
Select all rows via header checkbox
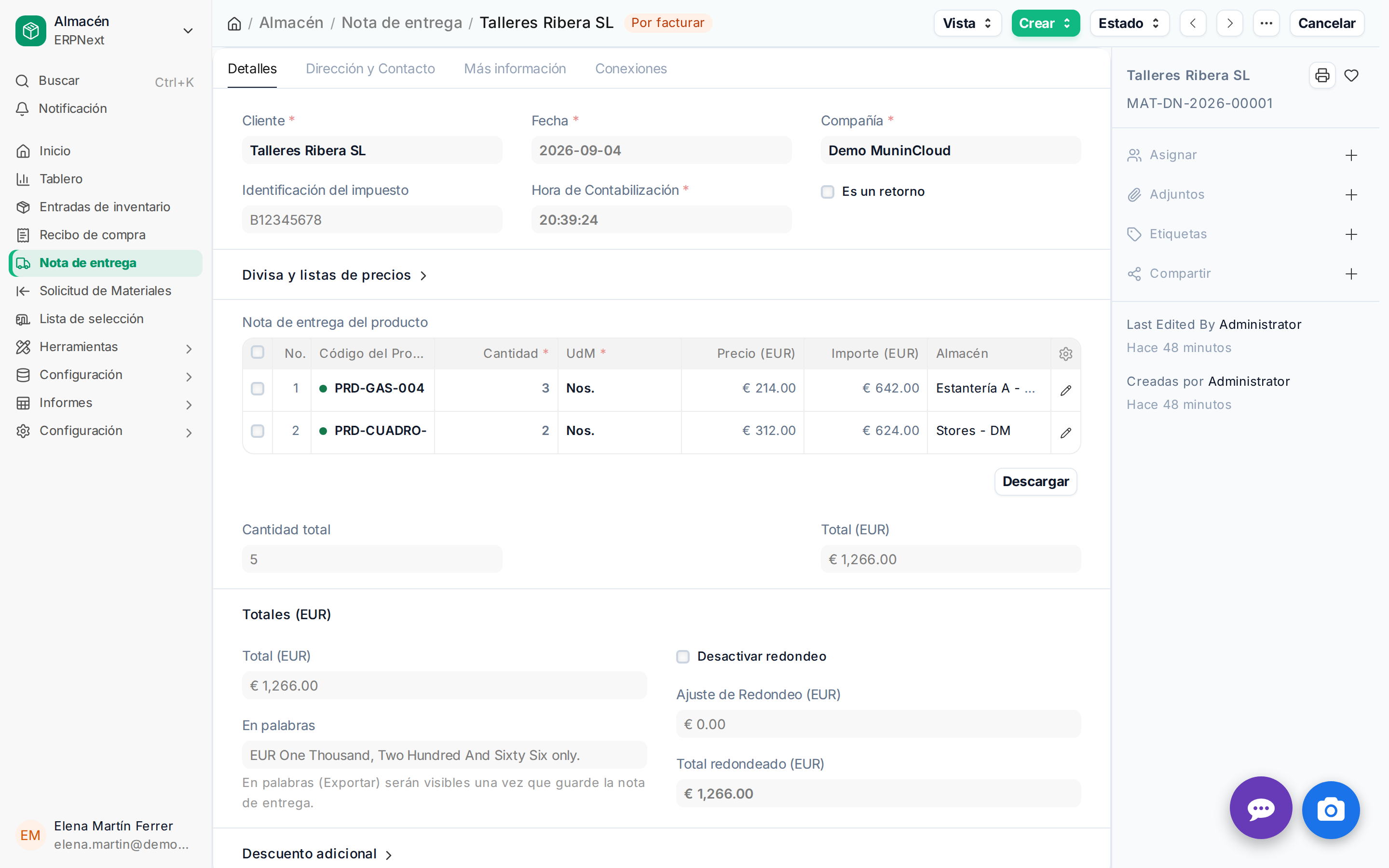pos(258,353)
